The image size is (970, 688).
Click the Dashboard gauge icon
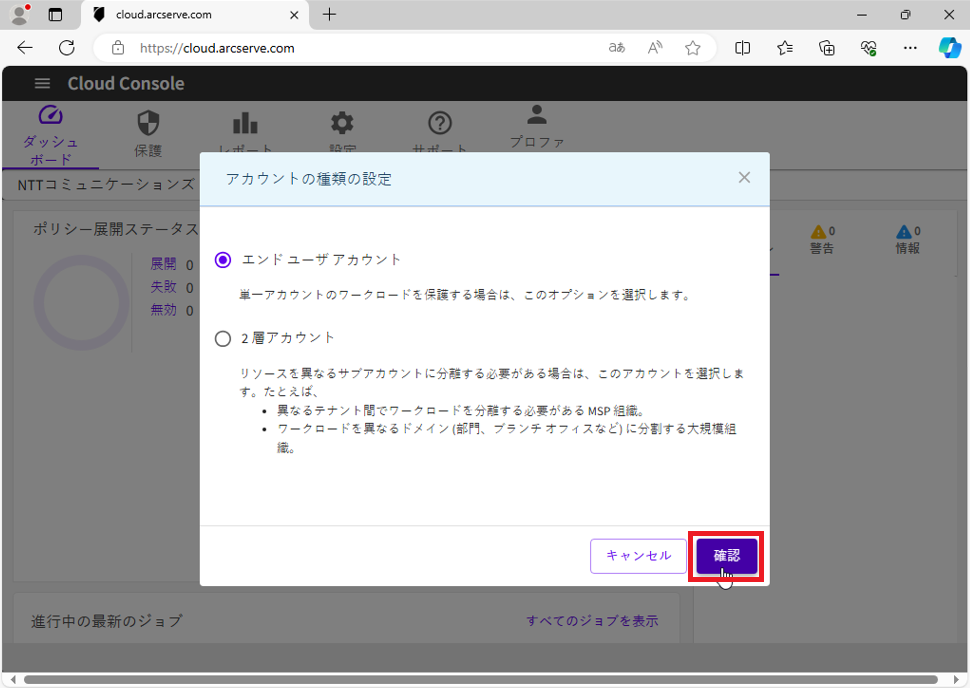pos(50,117)
